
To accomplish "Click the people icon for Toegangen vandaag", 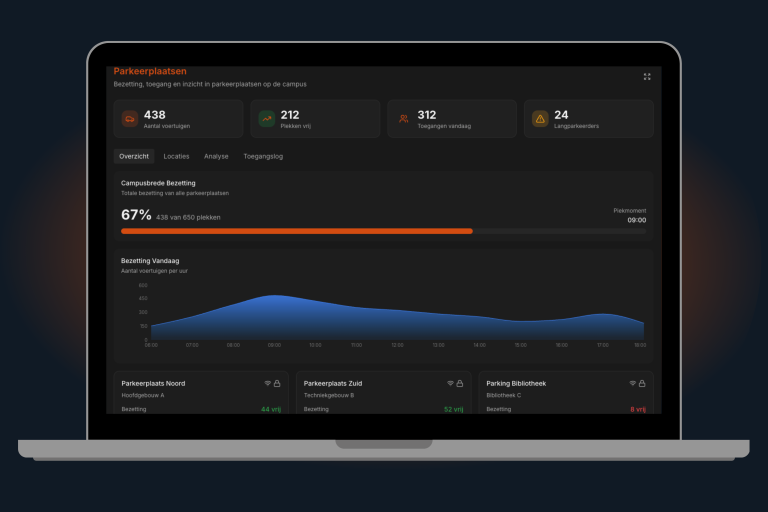I will [403, 119].
